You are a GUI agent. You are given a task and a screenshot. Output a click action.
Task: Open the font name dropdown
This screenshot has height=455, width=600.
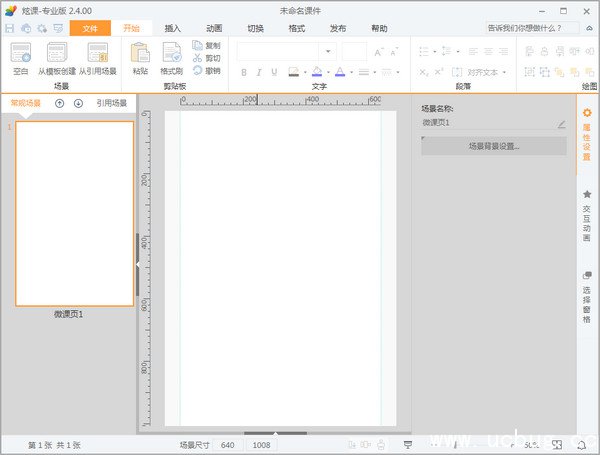[x=327, y=51]
